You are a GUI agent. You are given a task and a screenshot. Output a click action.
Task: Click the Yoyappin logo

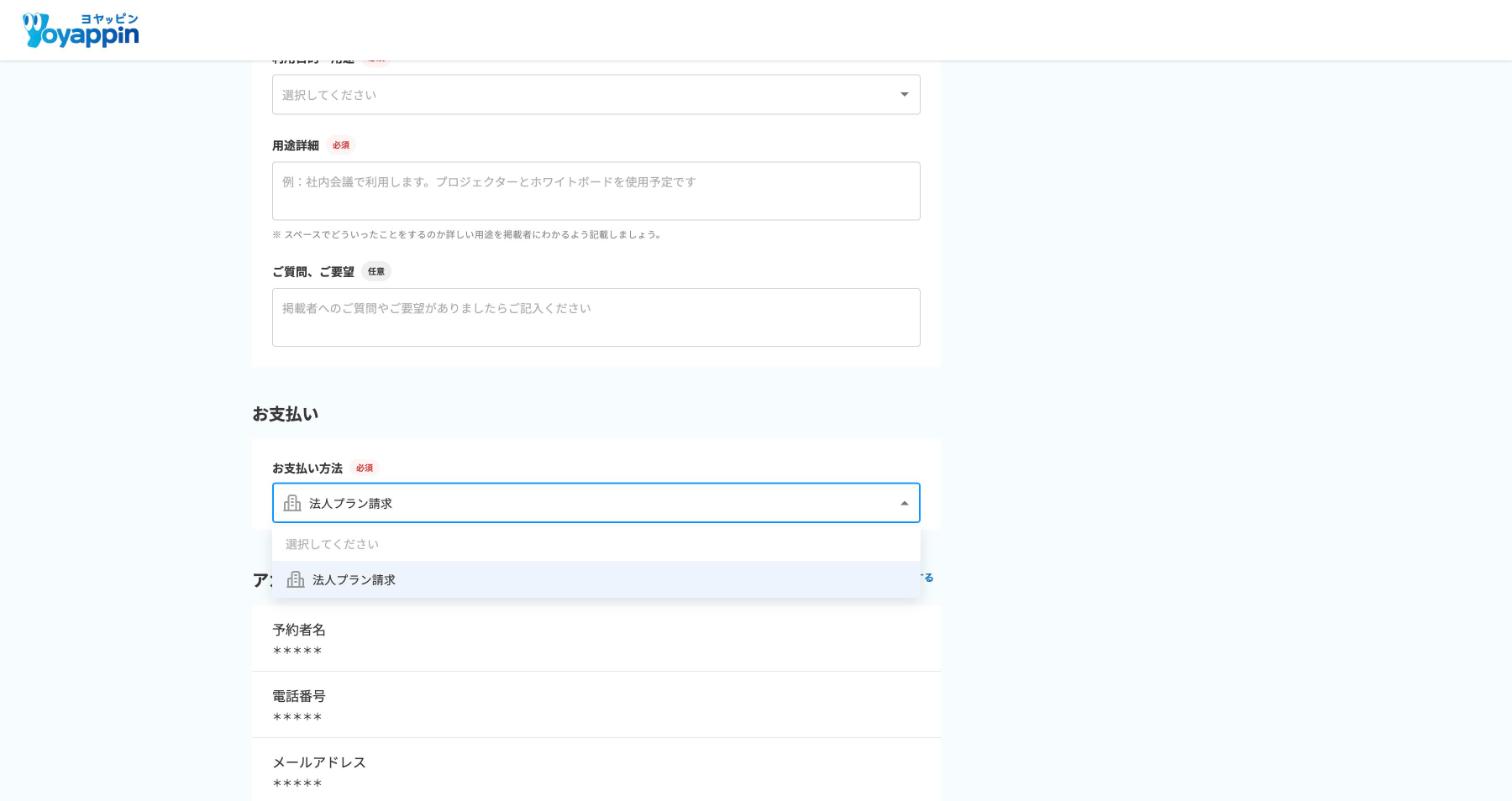tap(80, 30)
